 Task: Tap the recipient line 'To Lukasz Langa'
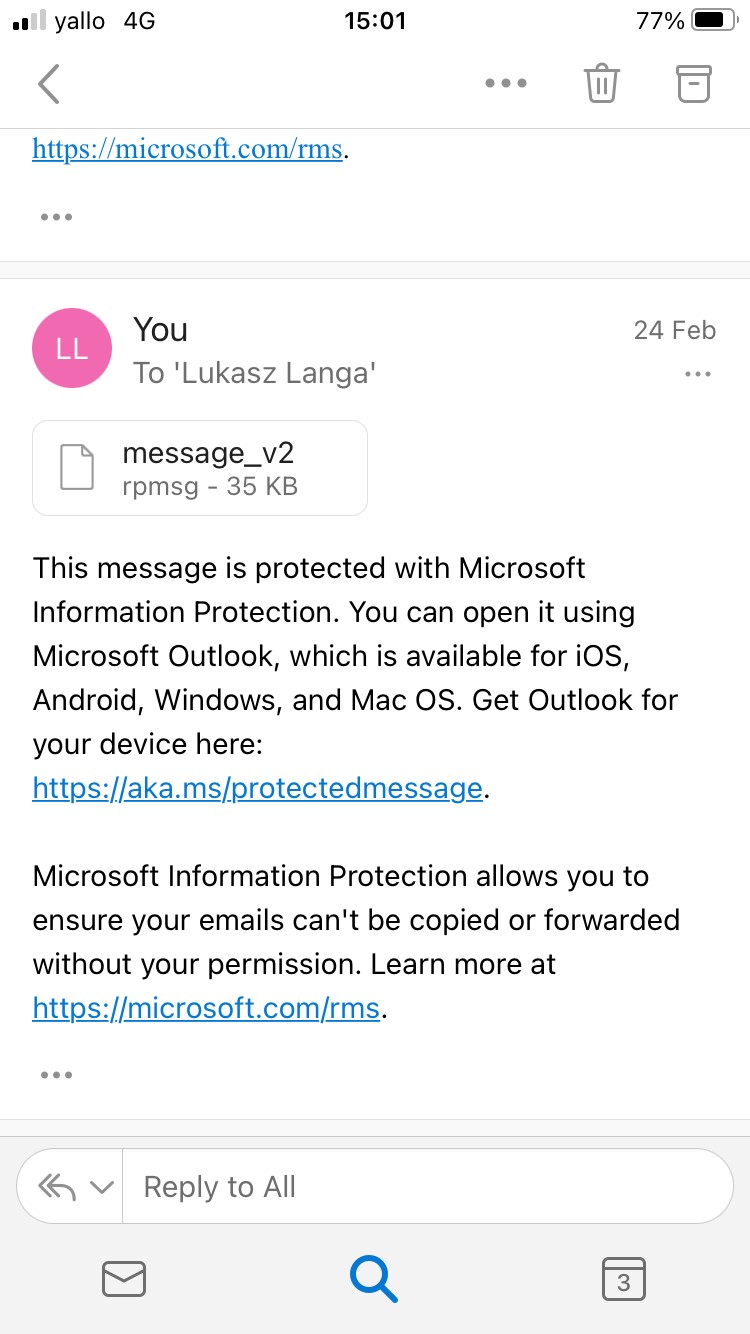pyautogui.click(x=255, y=373)
